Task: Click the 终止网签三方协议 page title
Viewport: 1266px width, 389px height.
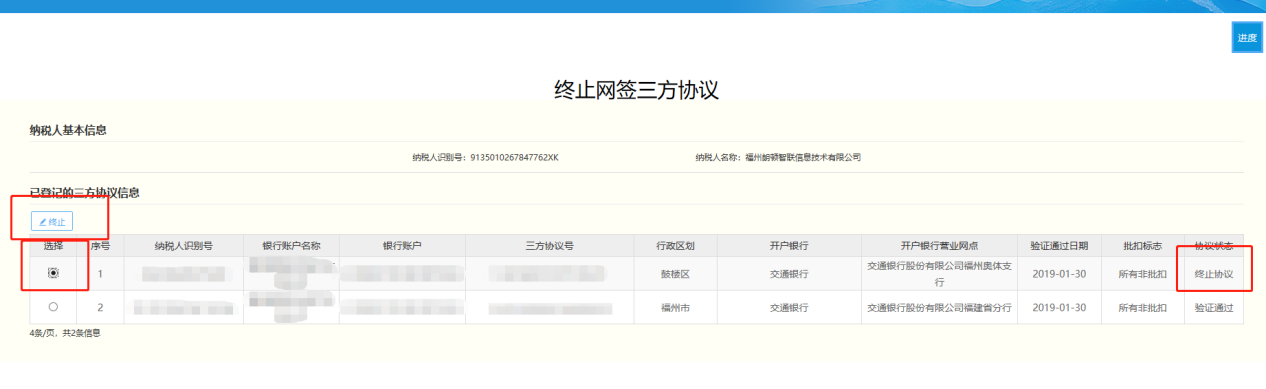Action: [637, 89]
